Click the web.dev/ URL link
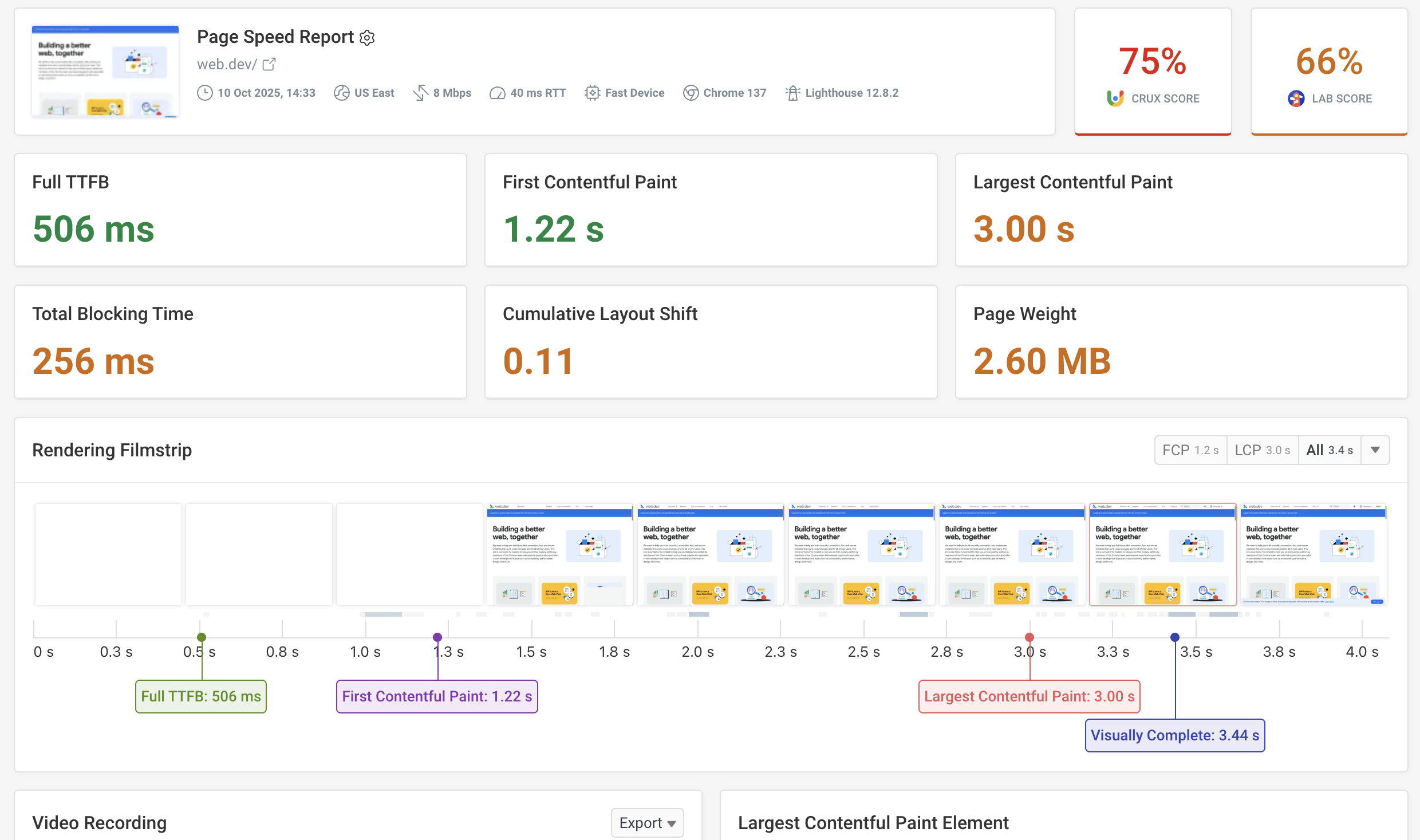 227,64
